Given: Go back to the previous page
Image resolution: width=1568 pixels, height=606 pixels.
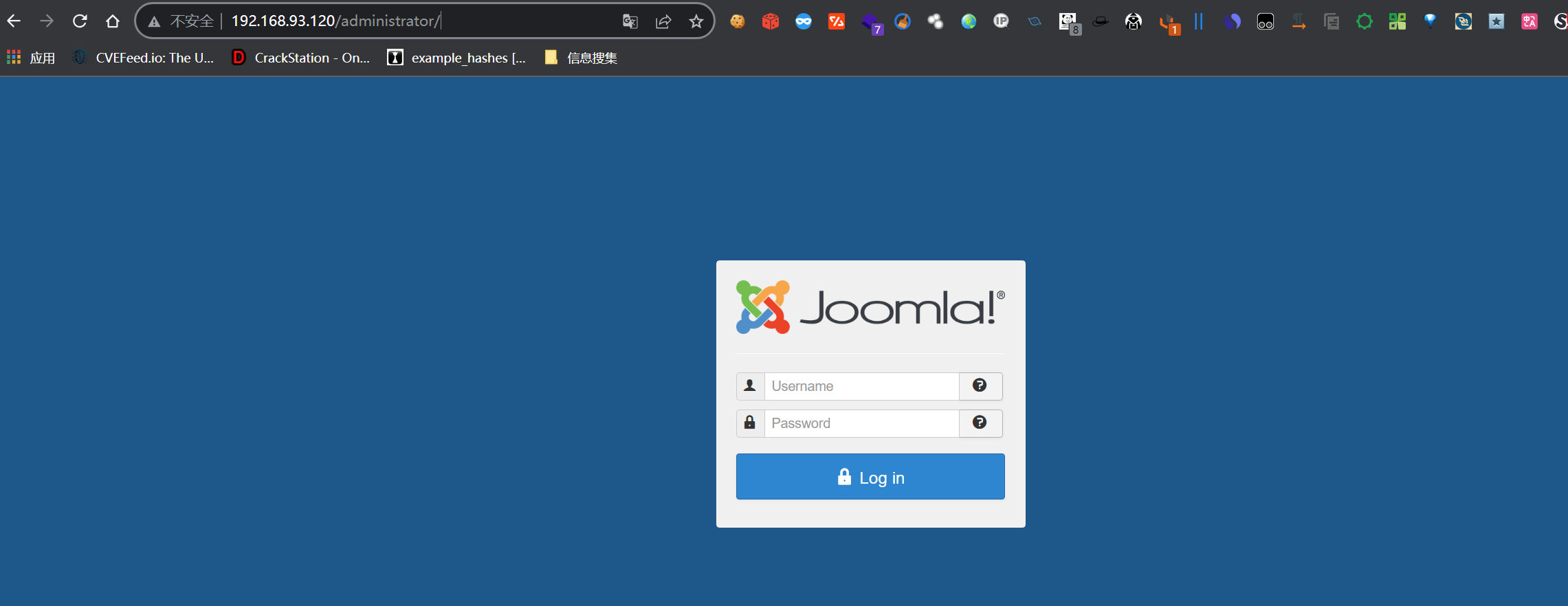Looking at the screenshot, I should 14,21.
